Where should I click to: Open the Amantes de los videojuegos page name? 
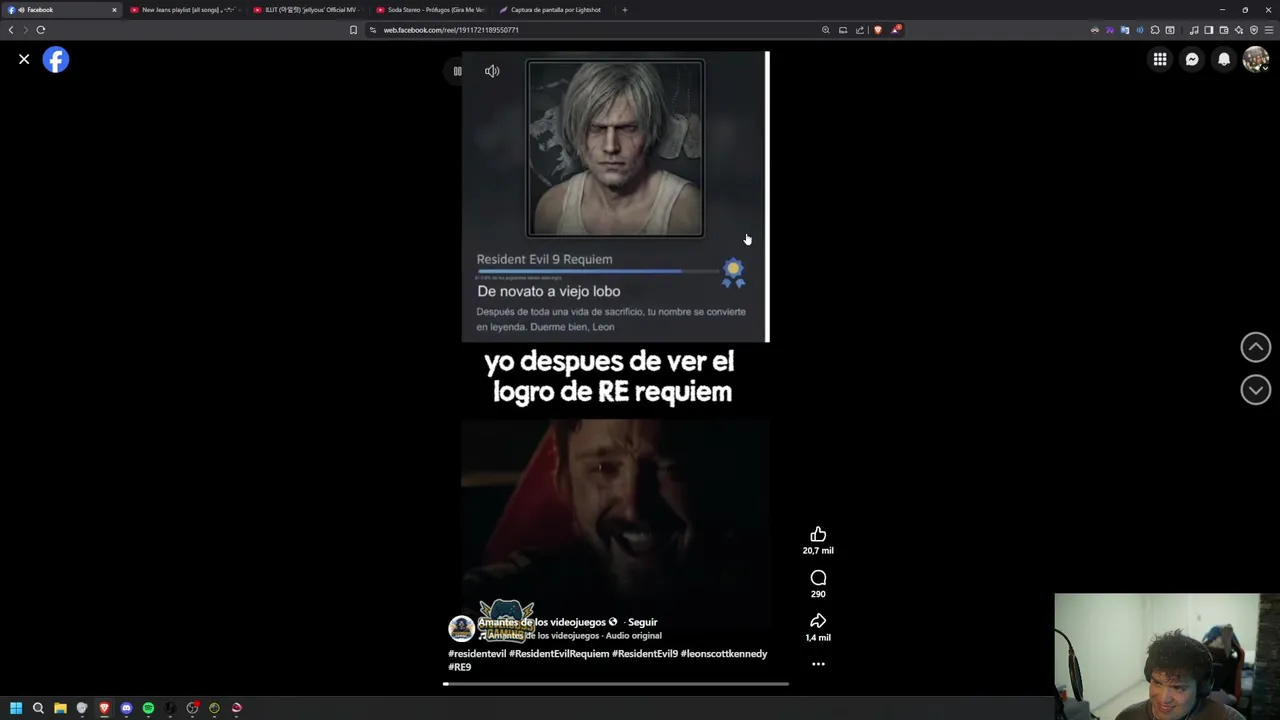tap(542, 622)
